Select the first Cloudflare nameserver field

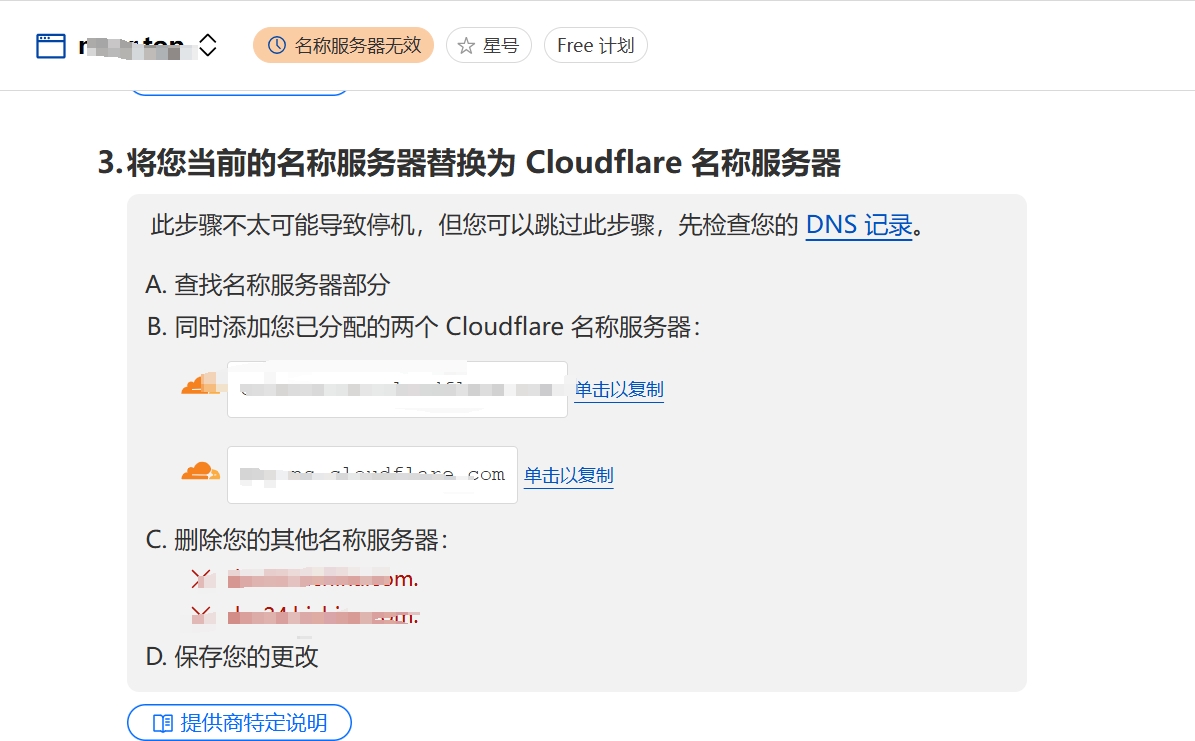pyautogui.click(x=397, y=390)
